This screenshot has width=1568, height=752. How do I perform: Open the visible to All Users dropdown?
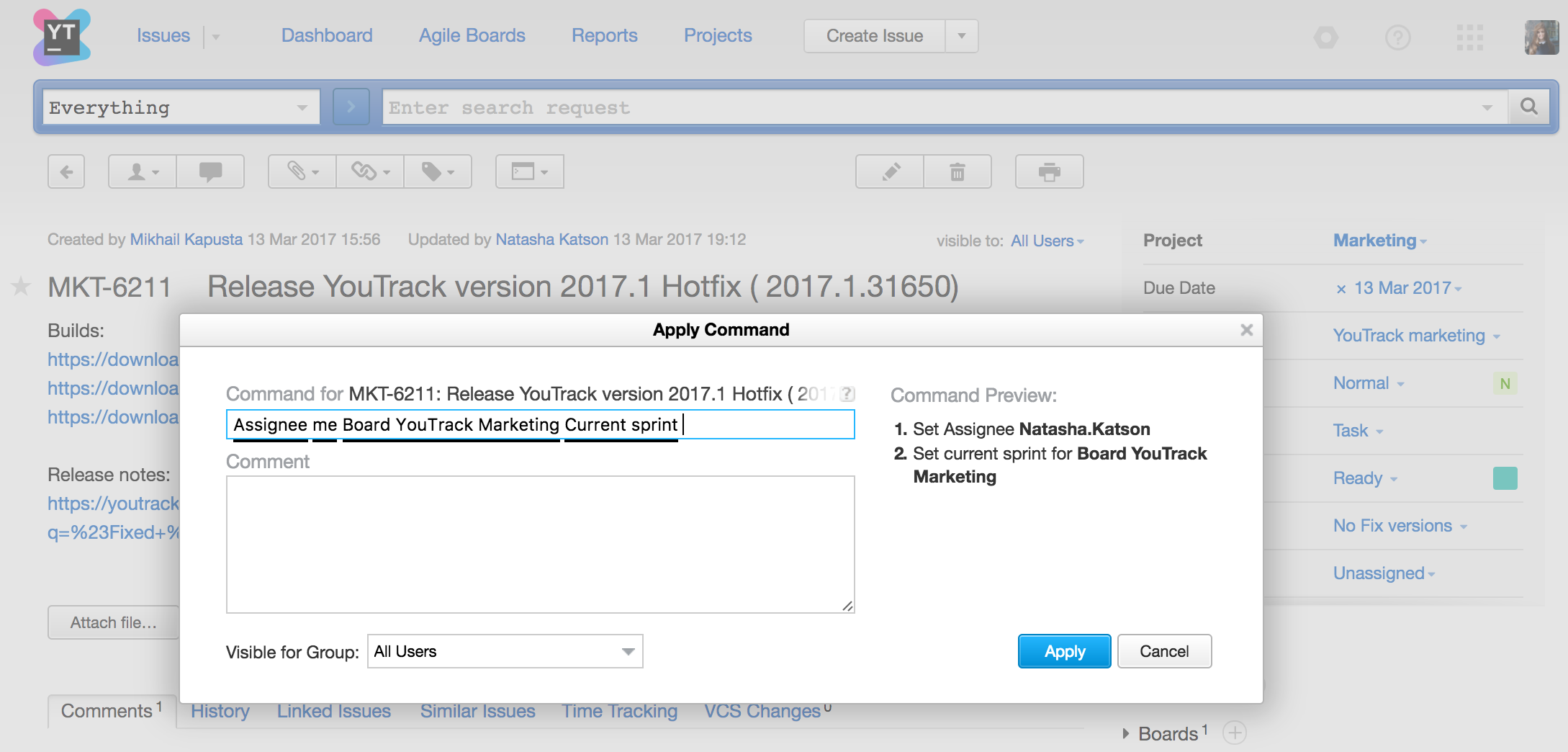pyautogui.click(x=1047, y=241)
